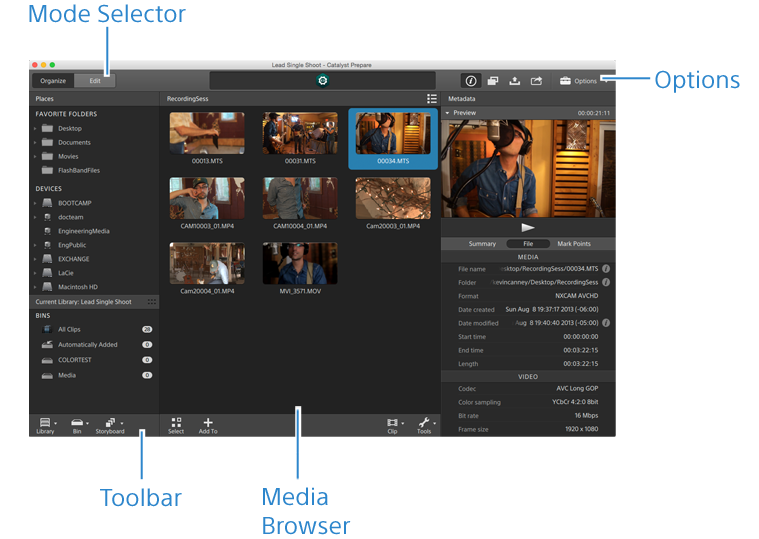Select the MVI_3571.MOV clip thumbnail
Viewport: 759px width, 539px height.
[300, 263]
